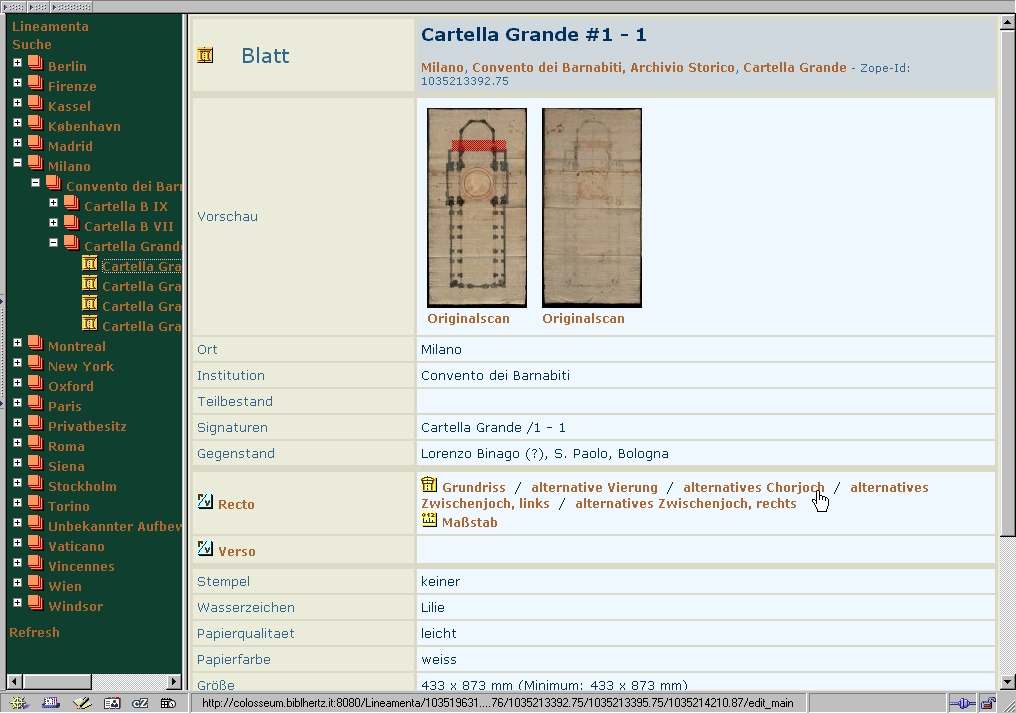
Task: Click the Verso edit icon
Action: pos(205,549)
